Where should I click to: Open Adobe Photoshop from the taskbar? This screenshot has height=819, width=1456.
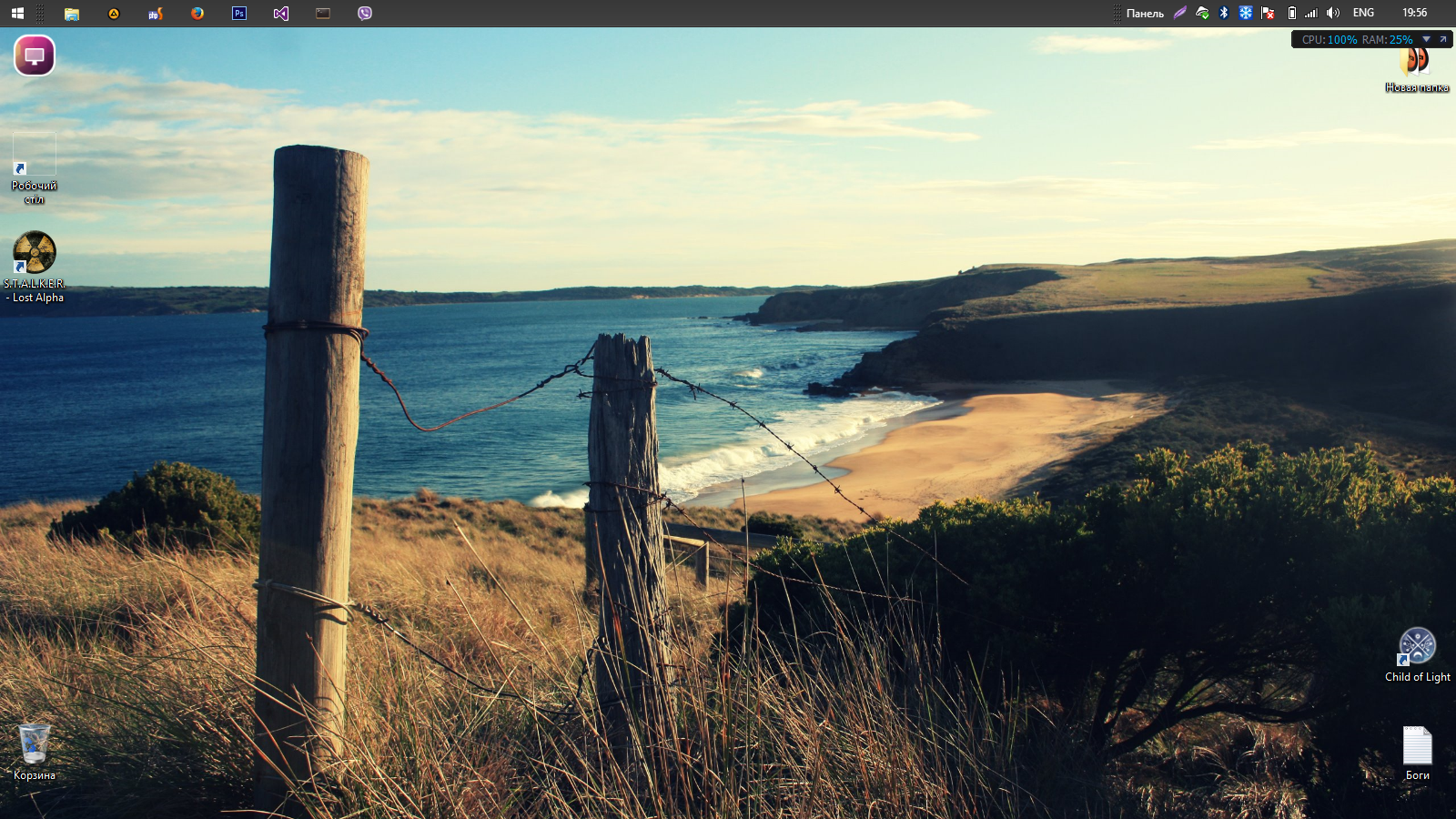click(x=239, y=13)
